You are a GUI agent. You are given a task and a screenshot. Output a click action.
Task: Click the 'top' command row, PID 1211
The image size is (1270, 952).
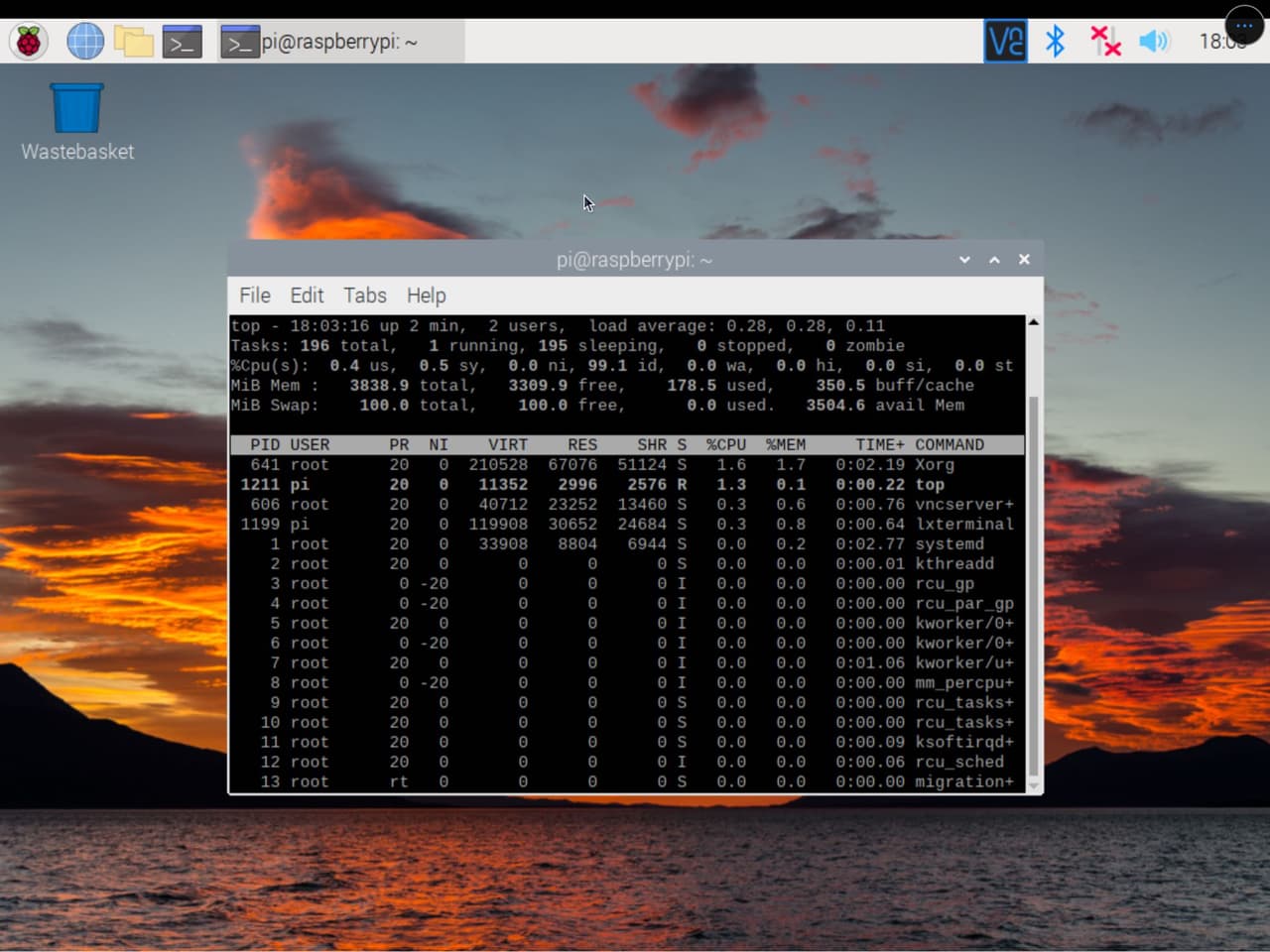(x=627, y=484)
